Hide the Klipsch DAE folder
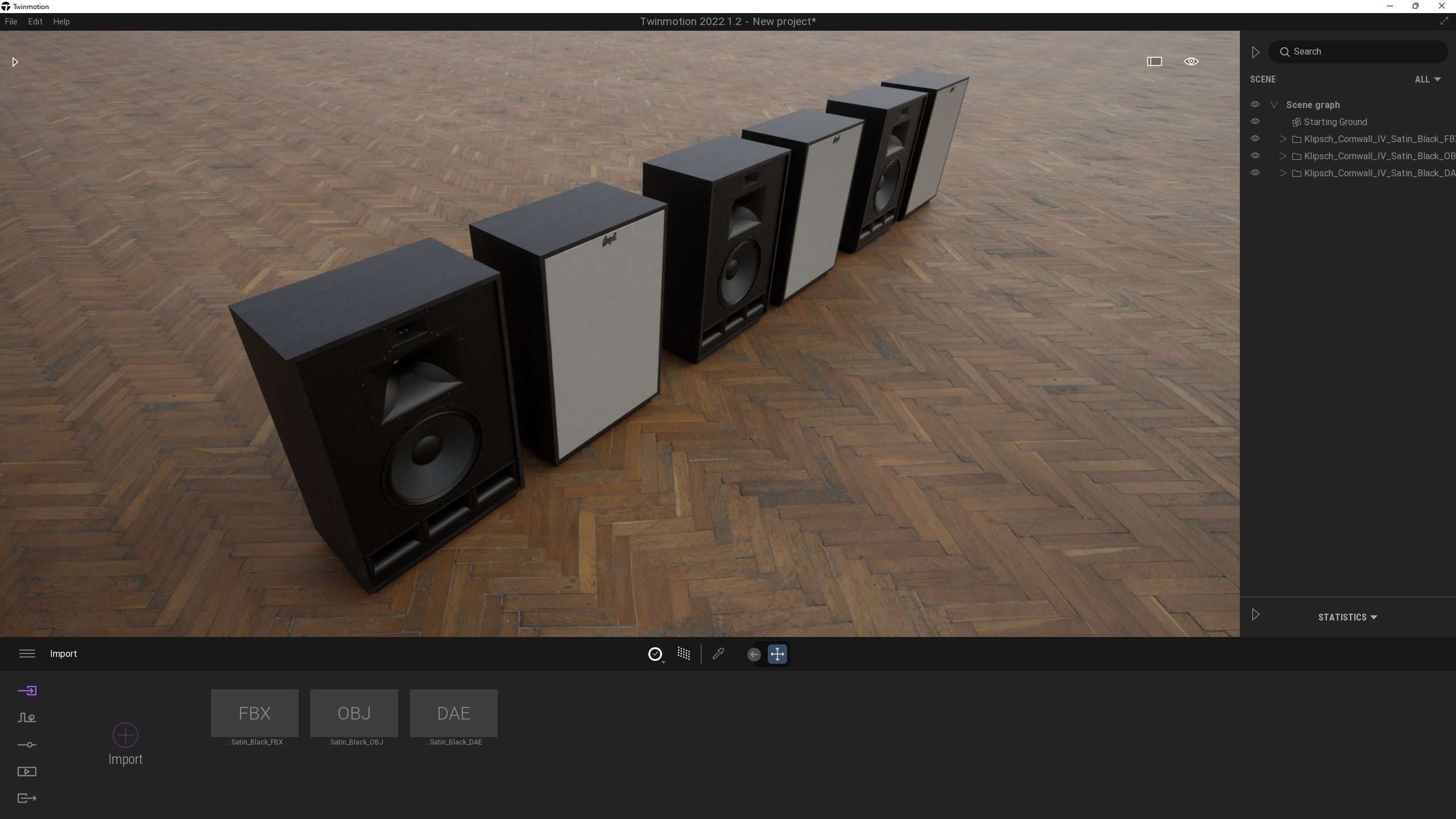This screenshot has width=1456, height=819. tap(1255, 173)
